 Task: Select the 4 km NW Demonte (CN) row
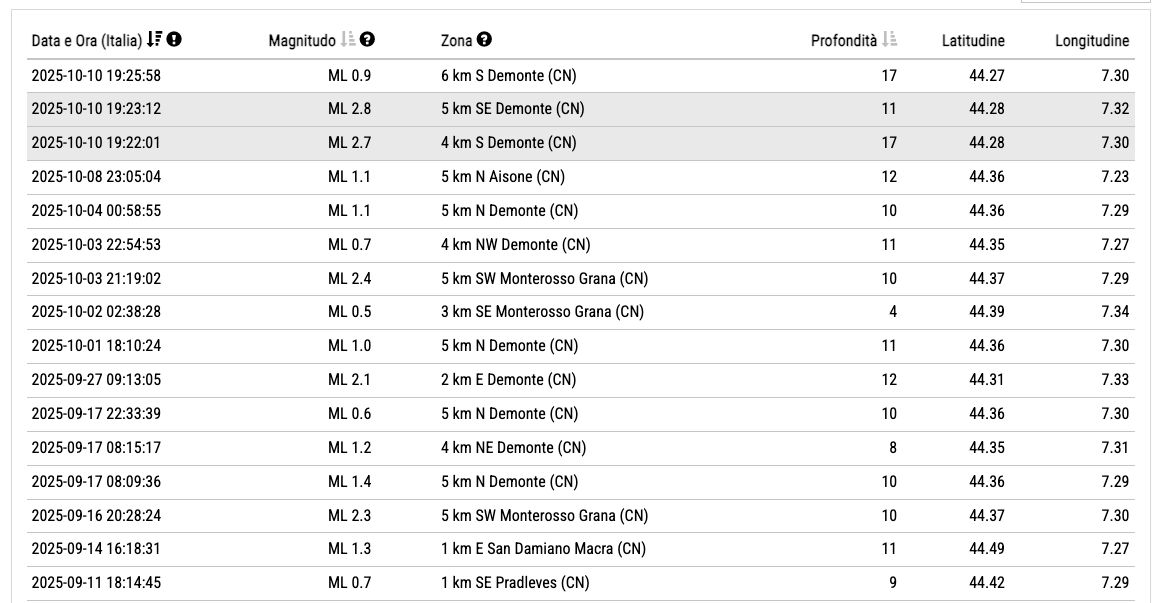tap(515, 245)
